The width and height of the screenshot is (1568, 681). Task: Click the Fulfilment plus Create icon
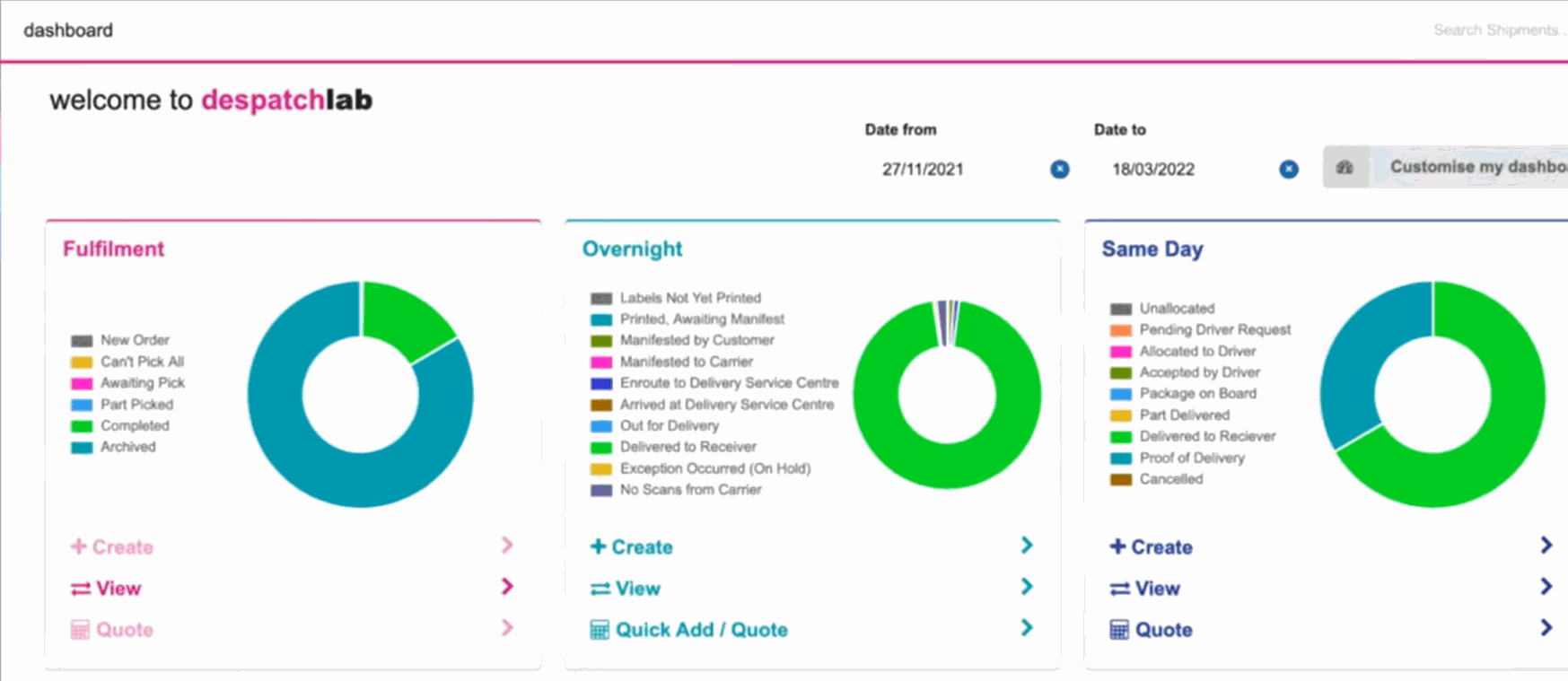tap(78, 546)
